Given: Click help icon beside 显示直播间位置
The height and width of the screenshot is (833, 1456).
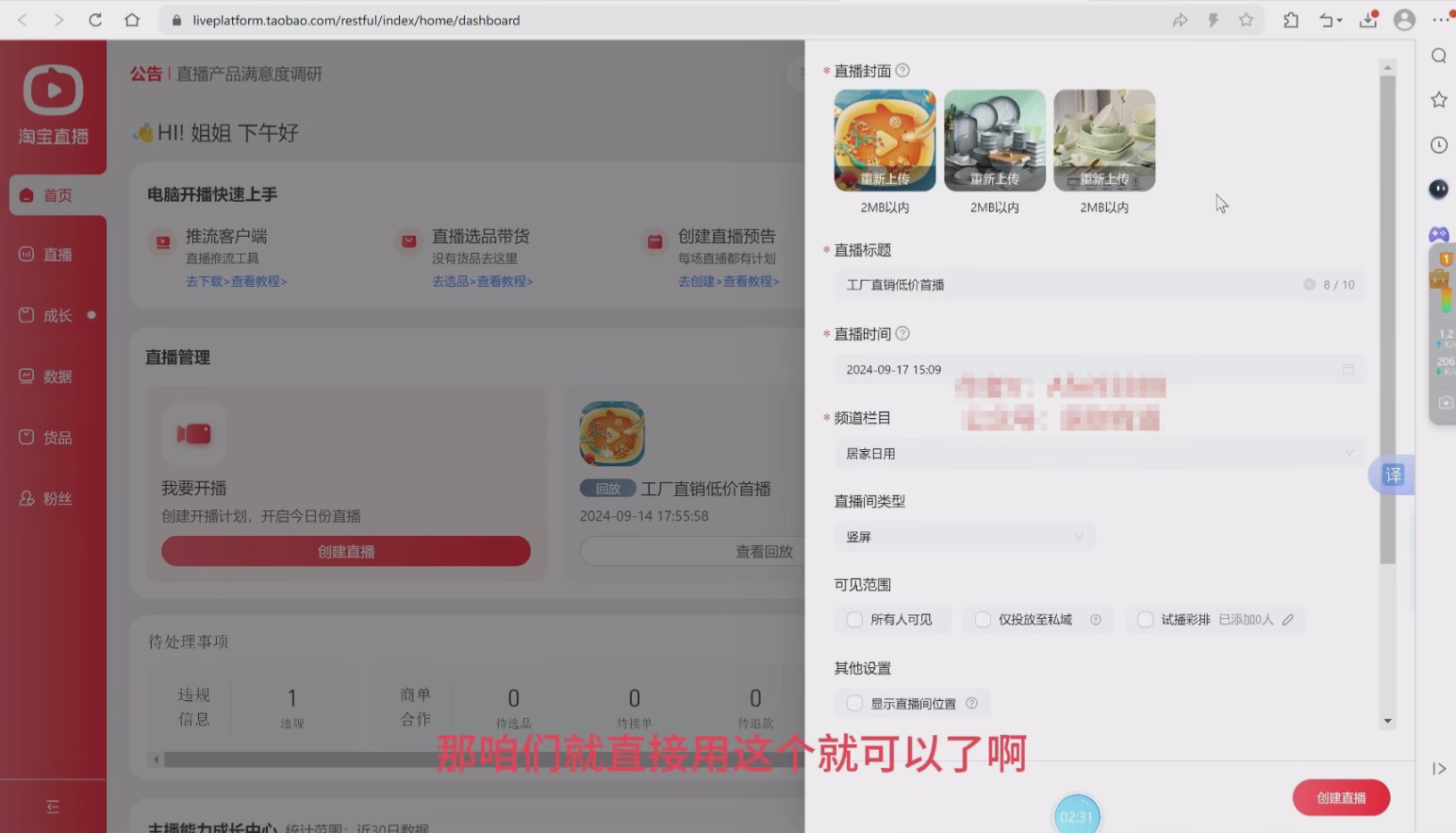Looking at the screenshot, I should [x=971, y=703].
